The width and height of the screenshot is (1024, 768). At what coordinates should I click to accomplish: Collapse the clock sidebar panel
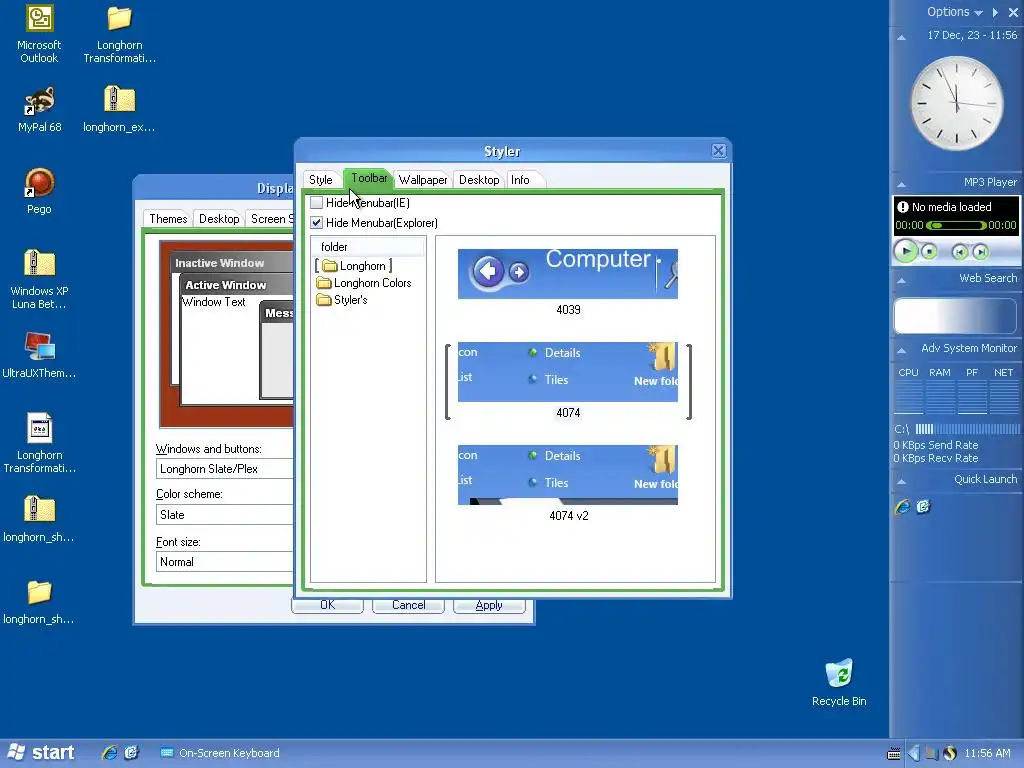(901, 37)
